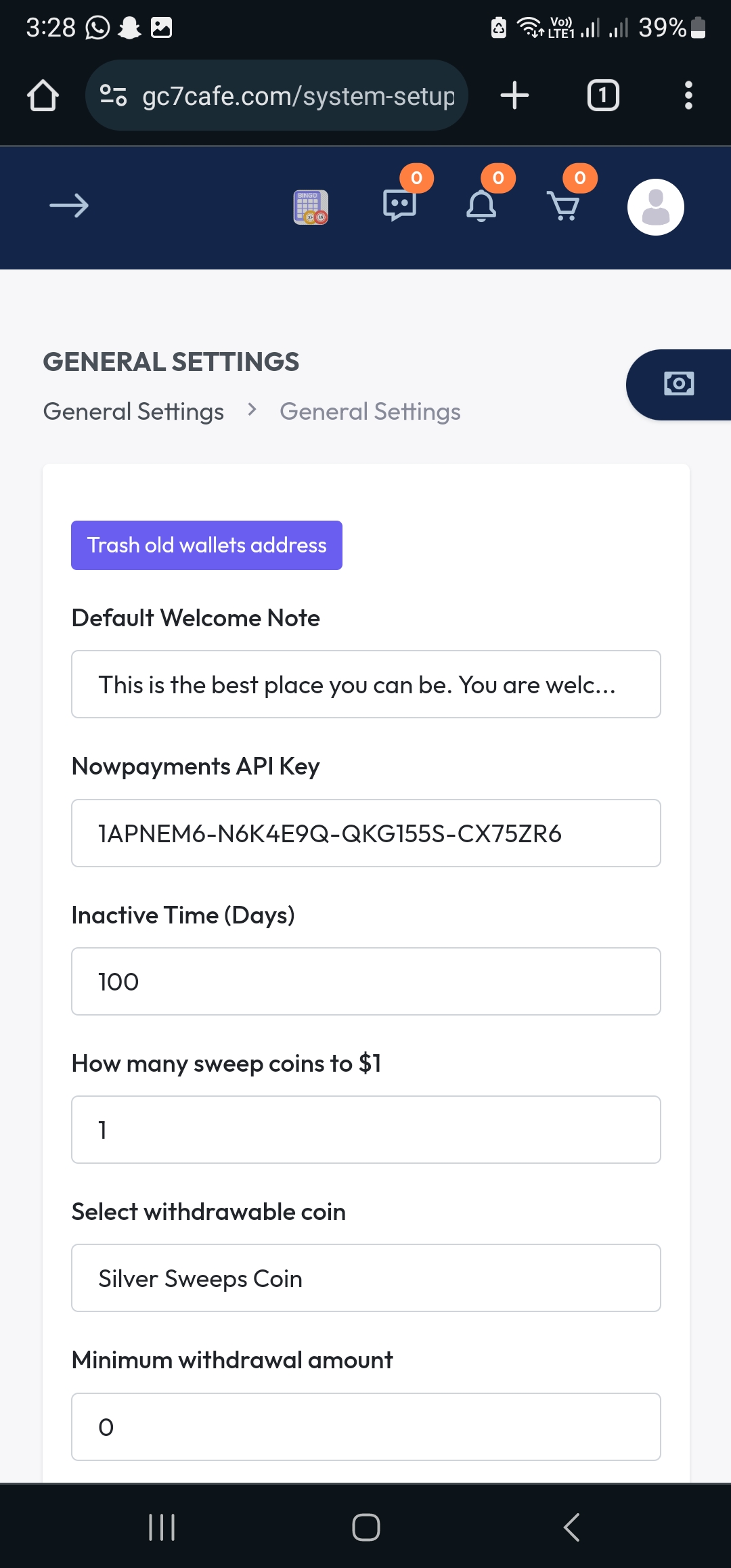
Task: Open the Select withdrawable coin dropdown
Action: coord(366,1278)
